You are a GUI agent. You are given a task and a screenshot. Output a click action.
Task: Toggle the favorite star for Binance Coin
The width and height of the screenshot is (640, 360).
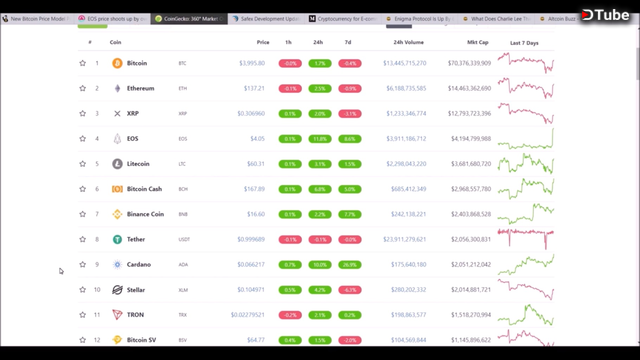click(x=82, y=214)
